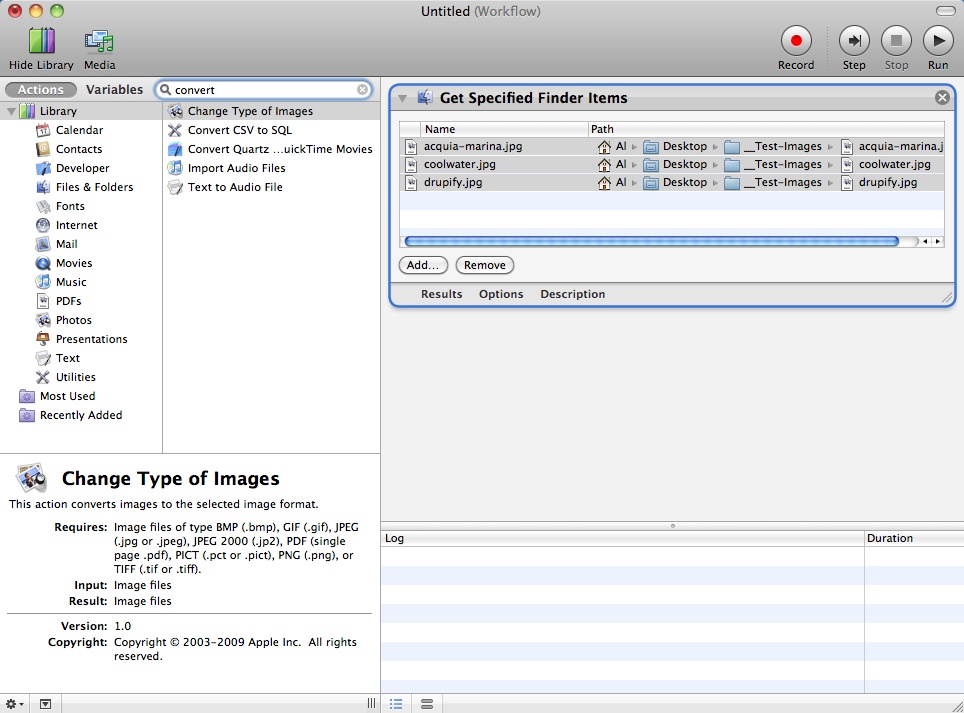This screenshot has height=713, width=964.
Task: Select the Photos category in the Library
Action: point(69,320)
